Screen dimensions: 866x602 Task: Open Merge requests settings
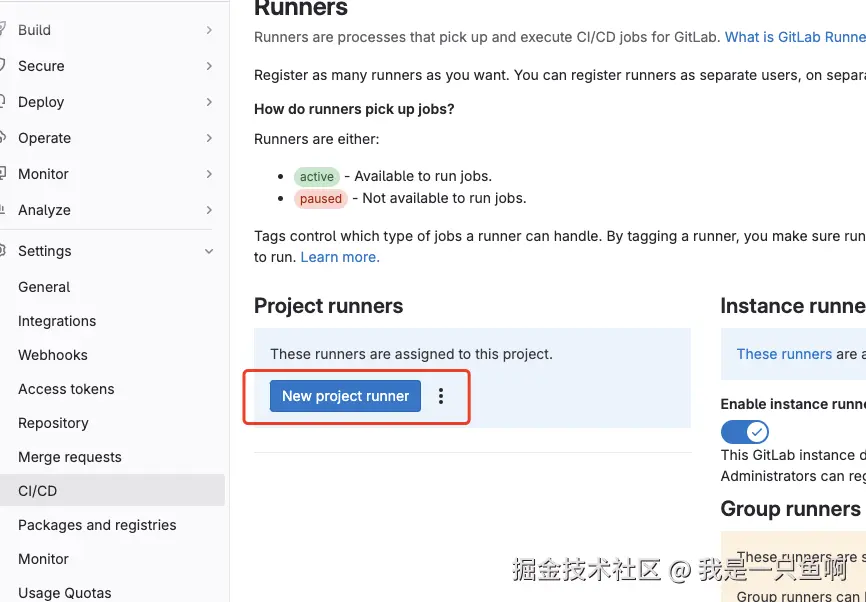70,457
